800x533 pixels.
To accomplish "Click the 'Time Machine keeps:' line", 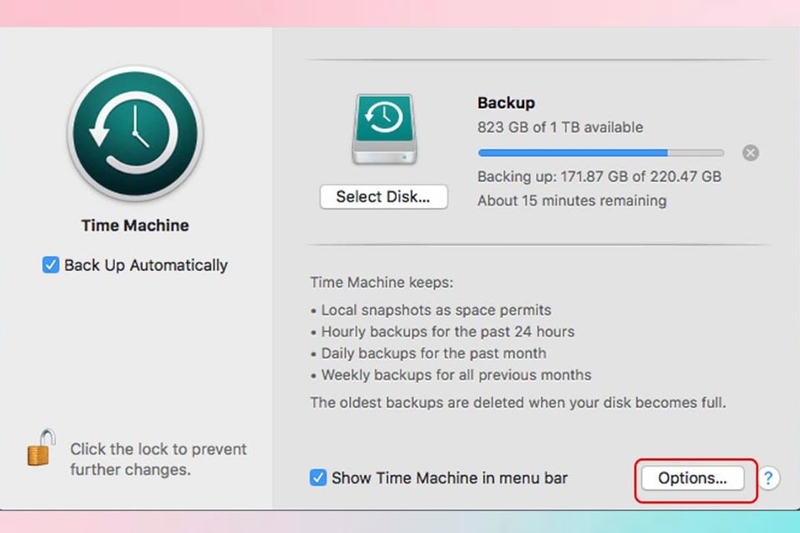I will pos(382,283).
